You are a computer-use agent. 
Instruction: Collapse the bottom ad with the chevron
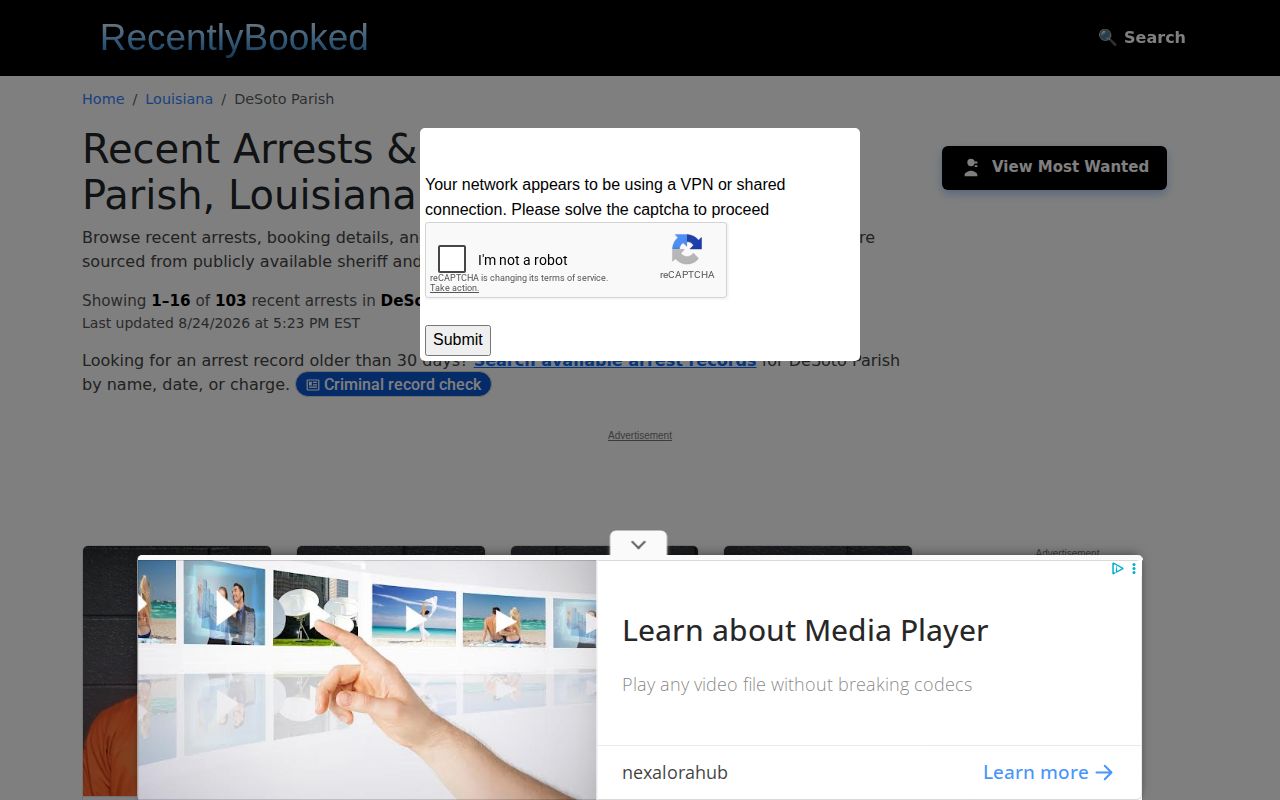point(638,544)
